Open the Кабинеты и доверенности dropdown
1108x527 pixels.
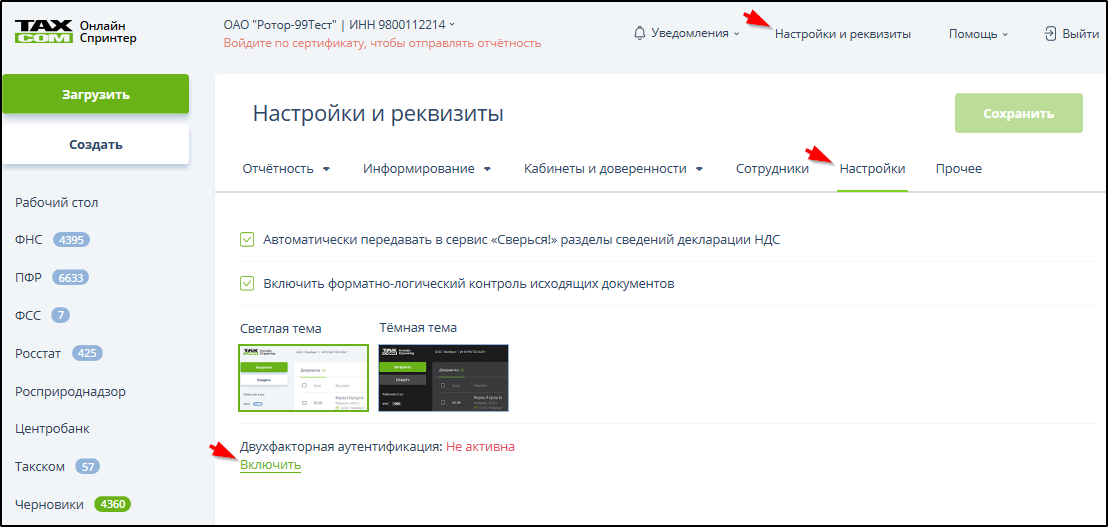pyautogui.click(x=613, y=169)
